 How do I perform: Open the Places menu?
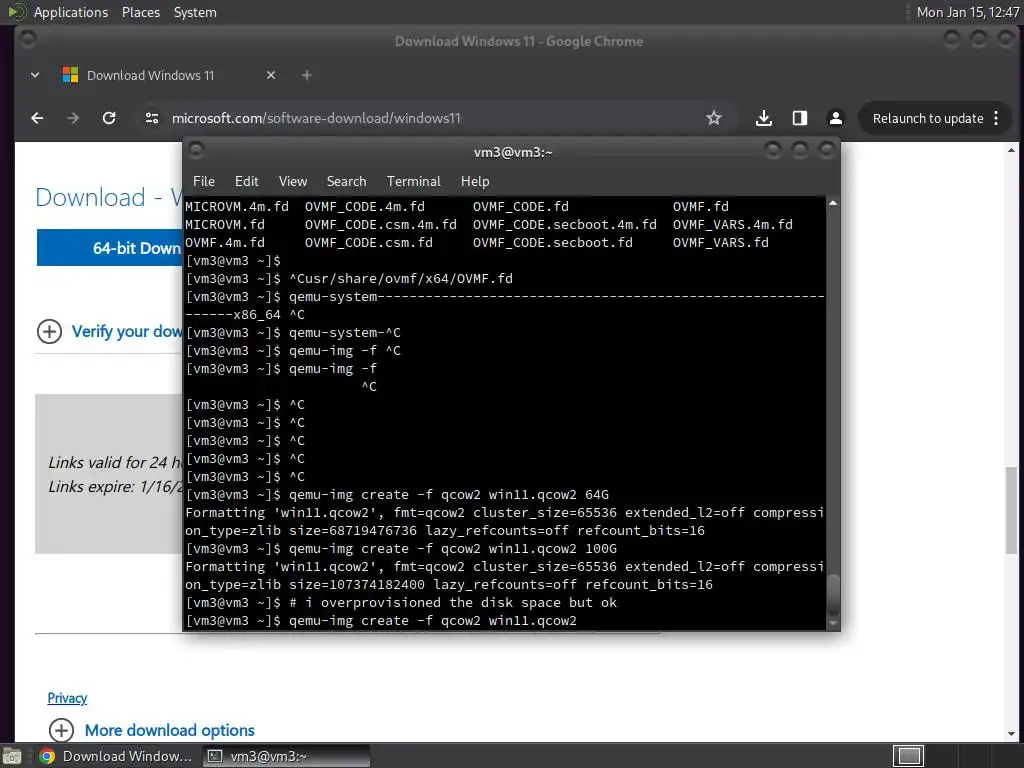point(141,12)
